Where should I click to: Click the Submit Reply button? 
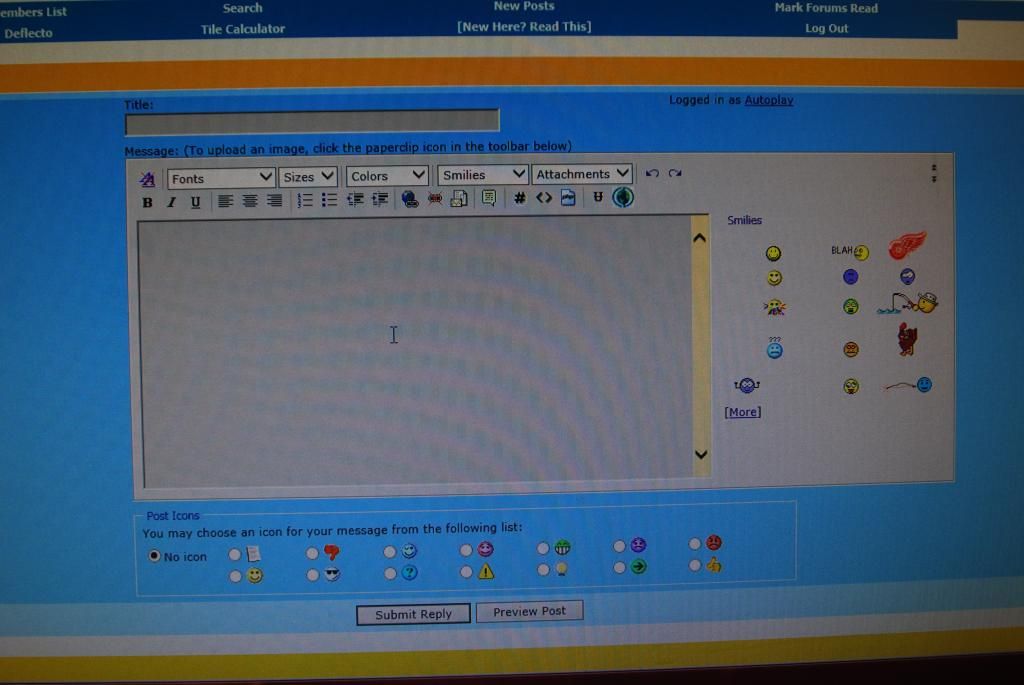tap(413, 614)
